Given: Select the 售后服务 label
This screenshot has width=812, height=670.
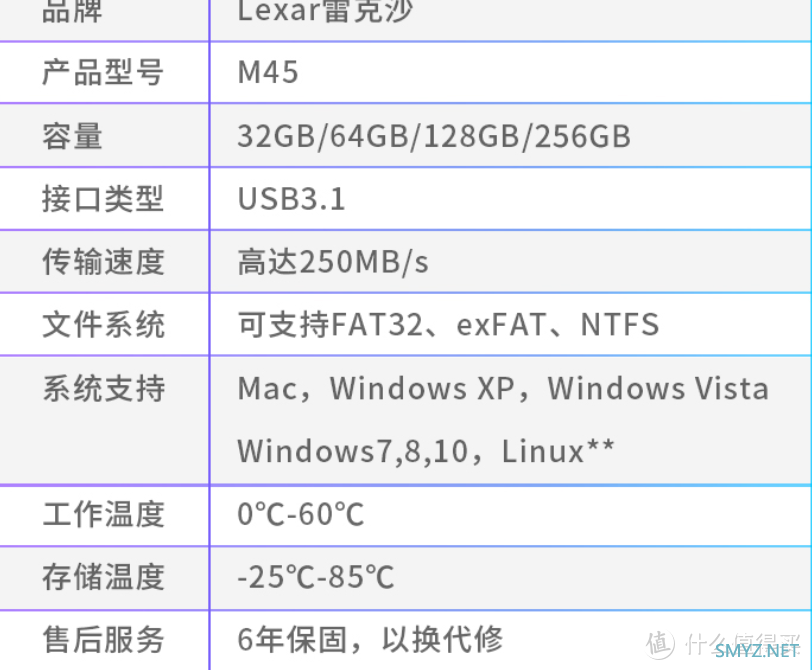Looking at the screenshot, I should coord(104,640).
